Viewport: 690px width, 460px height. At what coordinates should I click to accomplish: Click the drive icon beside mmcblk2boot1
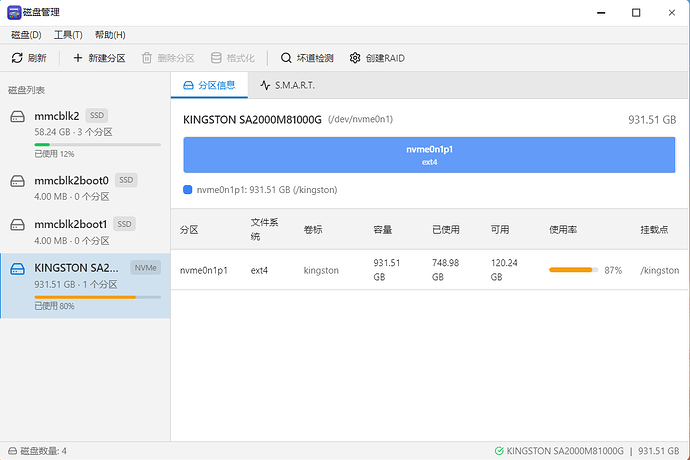[18, 224]
